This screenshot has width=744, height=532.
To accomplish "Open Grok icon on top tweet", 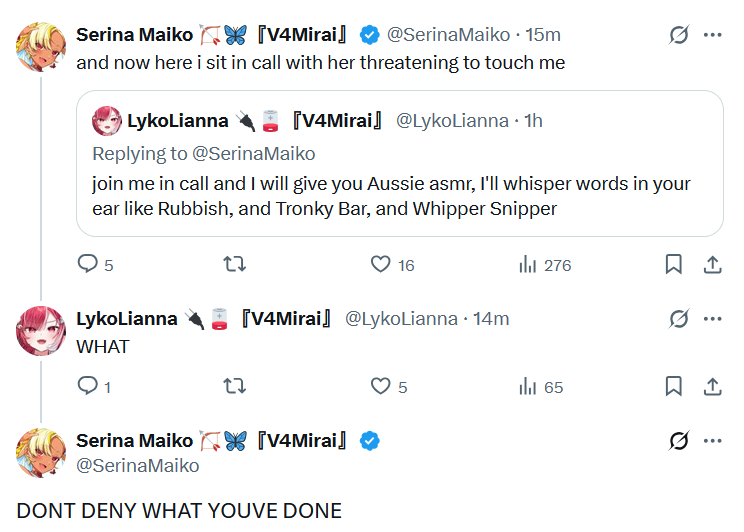I will pyautogui.click(x=679, y=35).
